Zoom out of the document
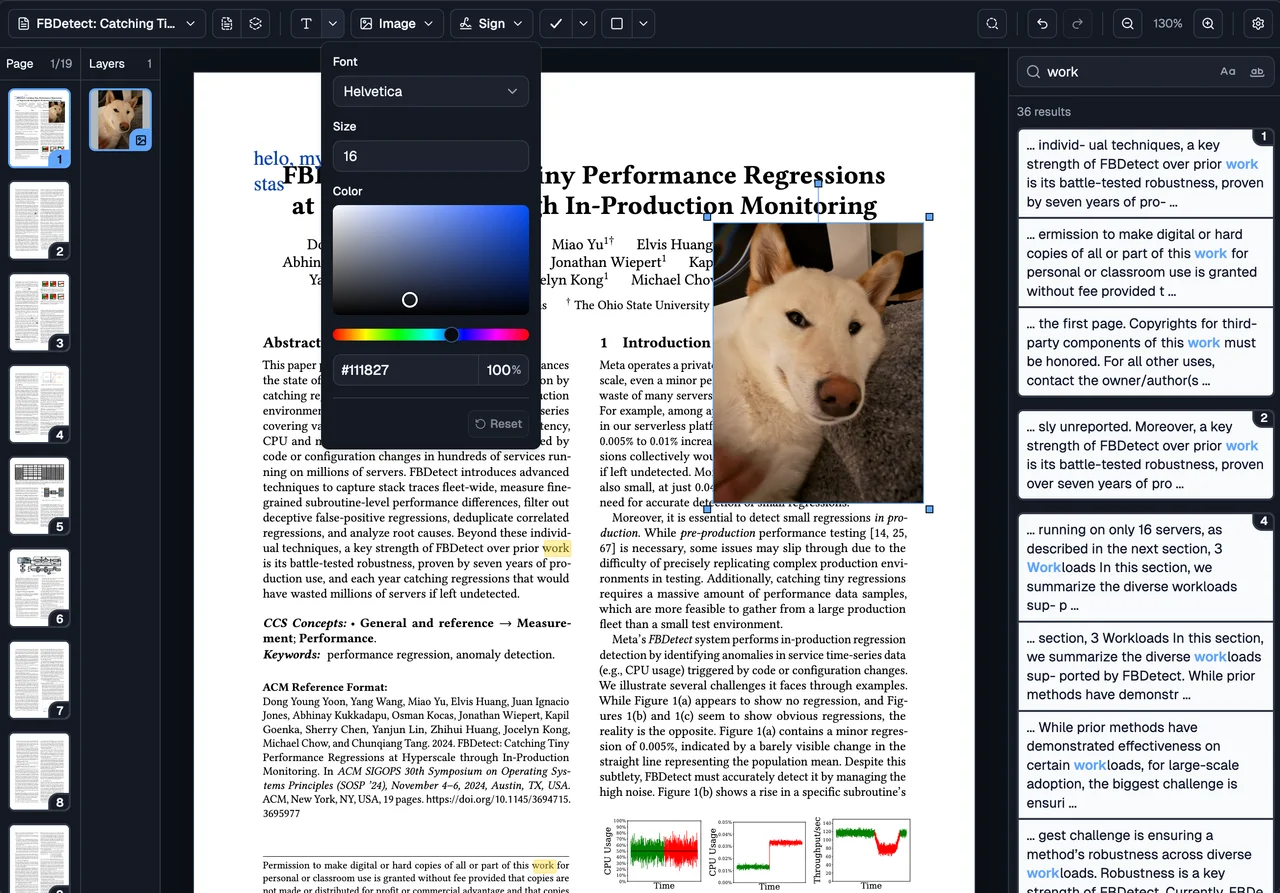Image resolution: width=1280 pixels, height=893 pixels. [1128, 23]
